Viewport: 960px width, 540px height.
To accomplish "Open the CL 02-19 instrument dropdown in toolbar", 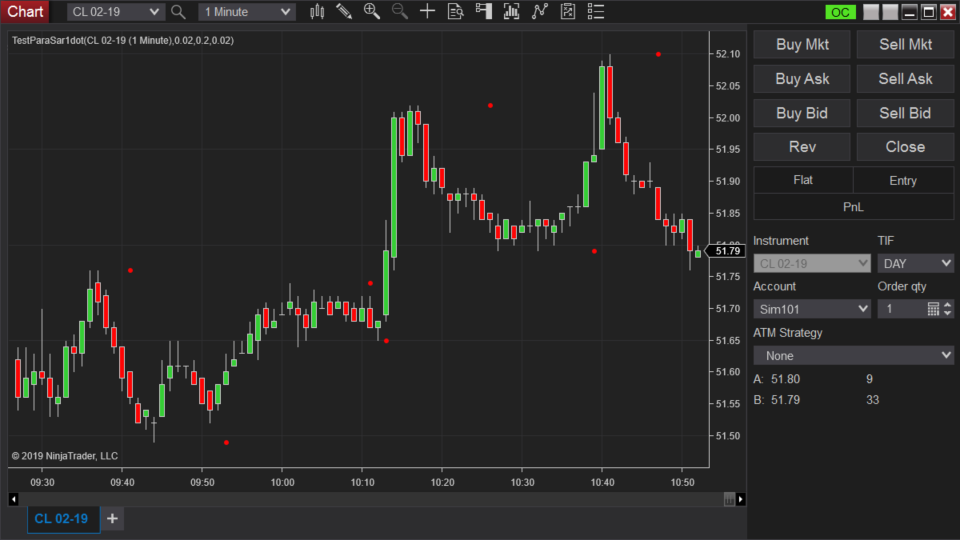I will 115,12.
